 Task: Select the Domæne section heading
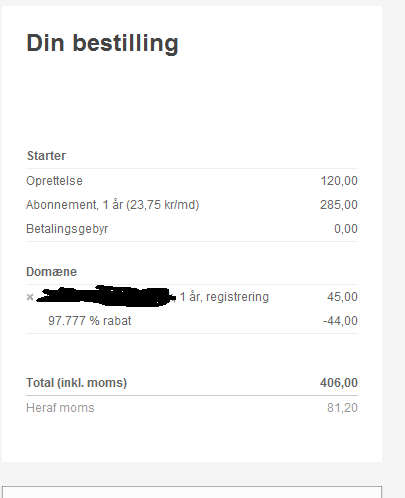(51, 272)
